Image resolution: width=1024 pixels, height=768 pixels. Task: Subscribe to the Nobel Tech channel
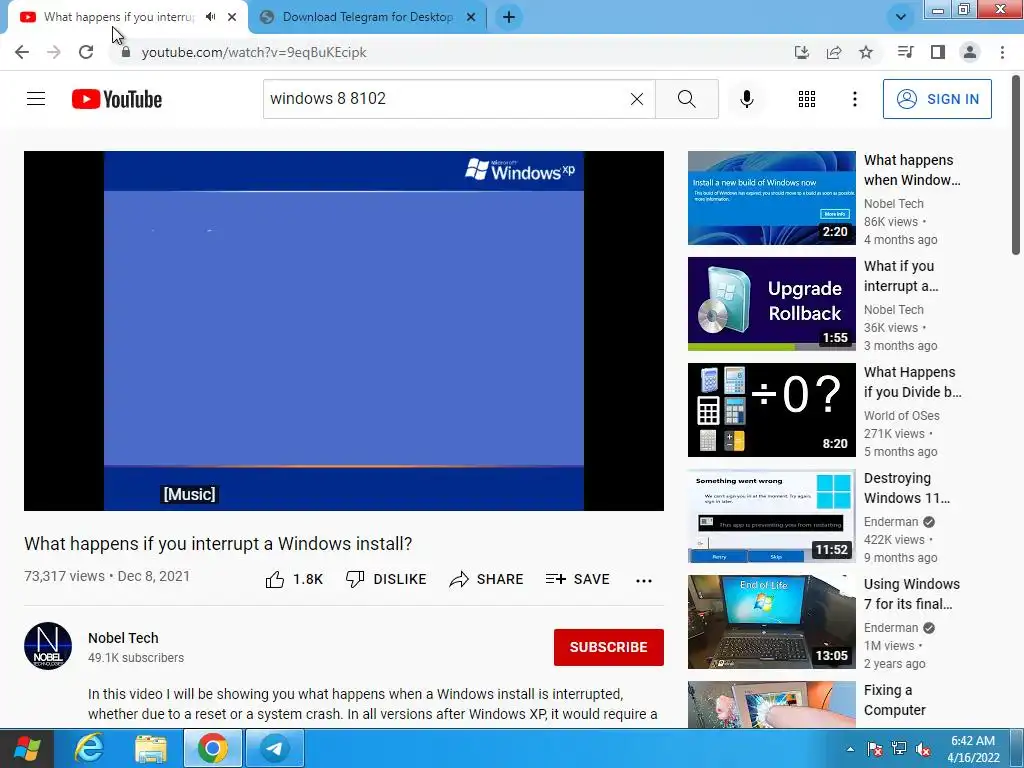tap(609, 647)
